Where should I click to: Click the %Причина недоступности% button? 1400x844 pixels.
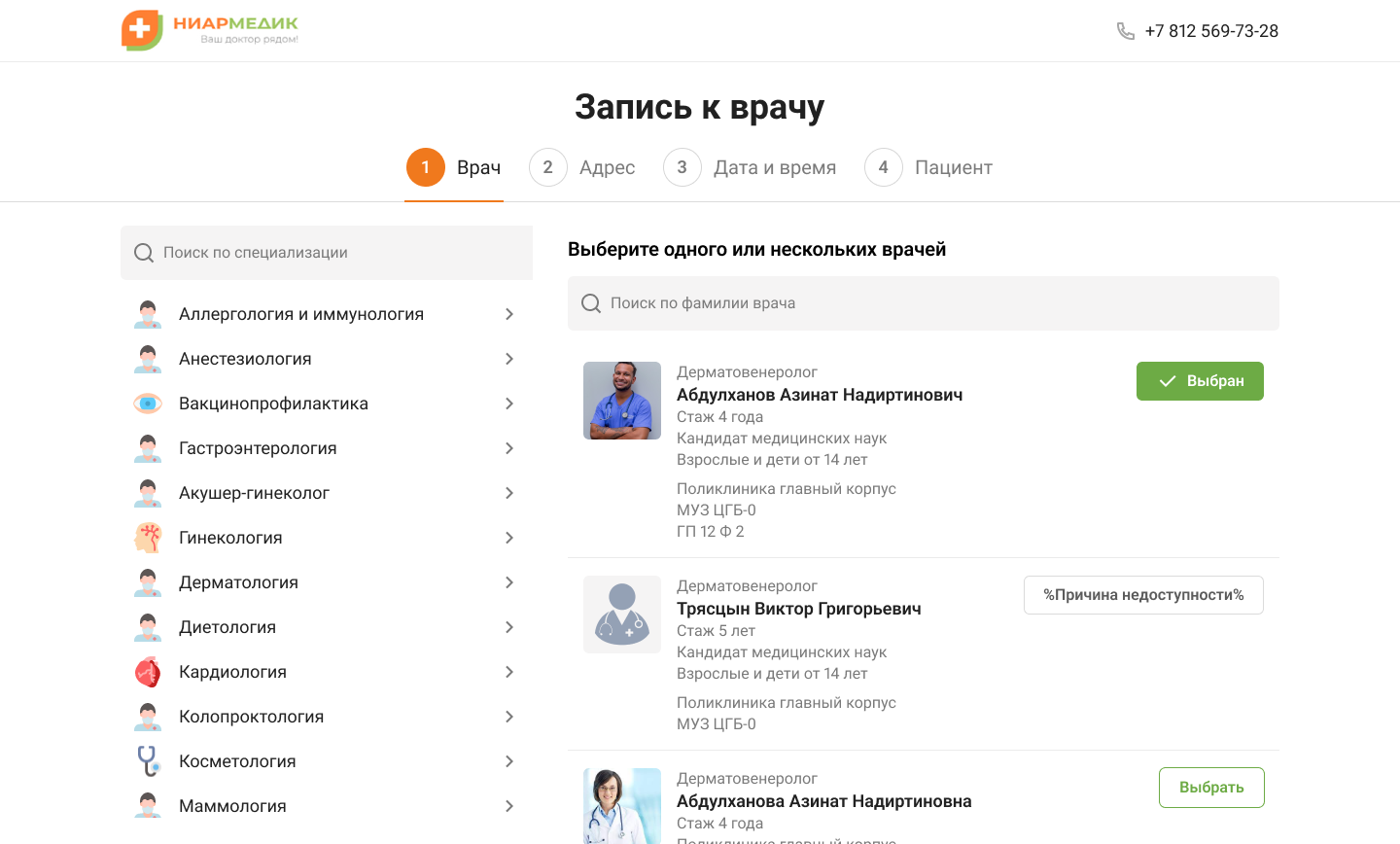pos(1143,595)
